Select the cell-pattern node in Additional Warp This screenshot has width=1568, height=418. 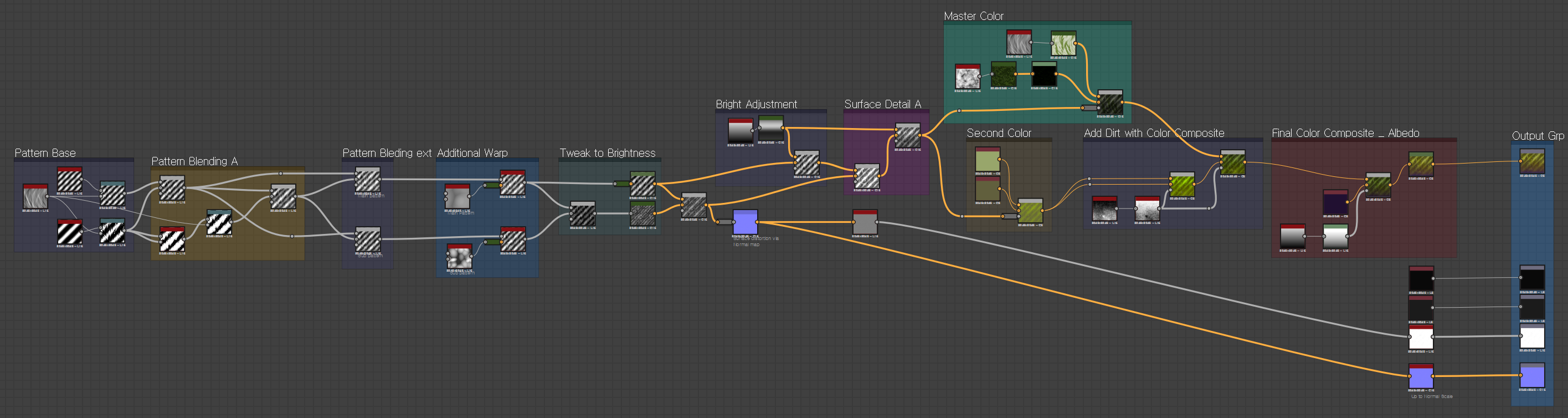point(460,257)
